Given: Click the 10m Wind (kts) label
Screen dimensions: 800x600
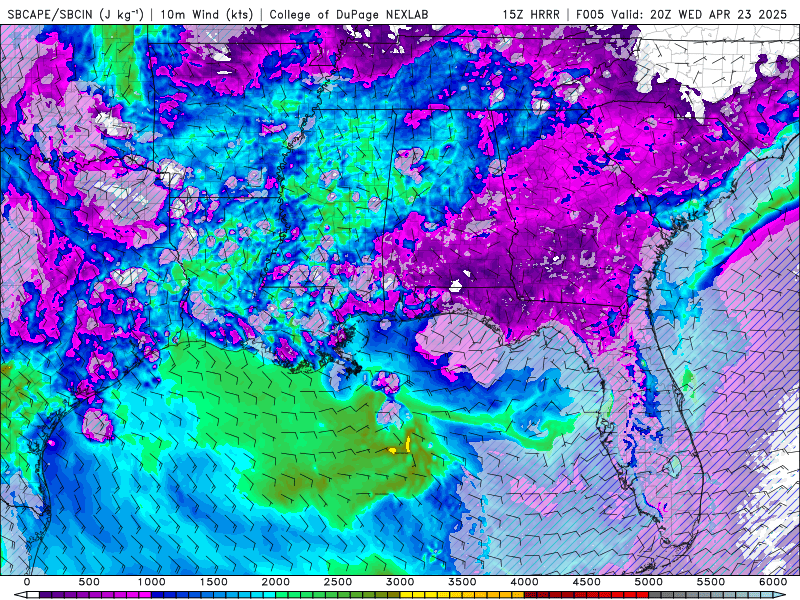Looking at the screenshot, I should click(207, 14).
